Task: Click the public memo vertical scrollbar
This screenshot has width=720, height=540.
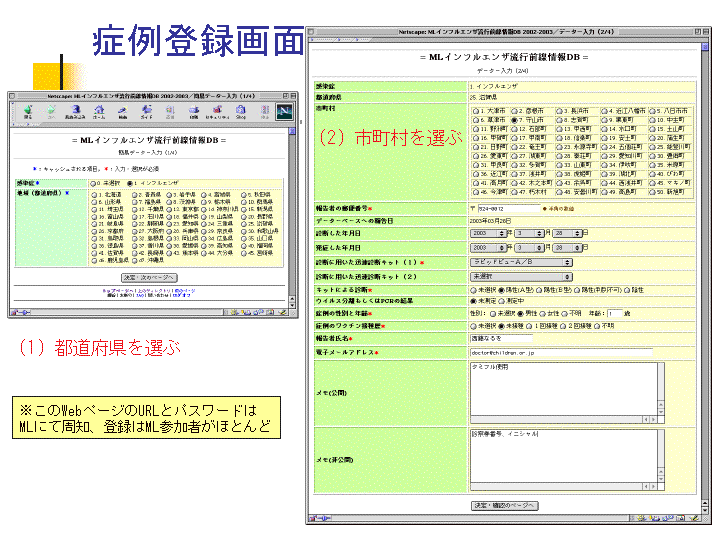Action: (x=661, y=388)
